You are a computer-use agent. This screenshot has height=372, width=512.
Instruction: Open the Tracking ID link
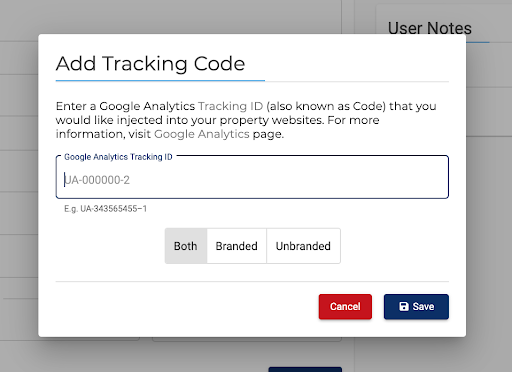pos(231,106)
